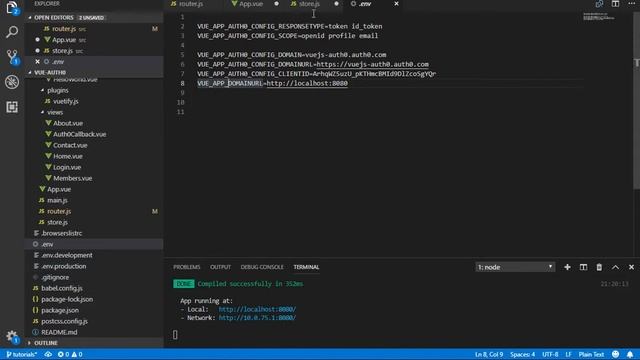Open Auth0Callback.vue file
640x360 pixels.
click(x=79, y=134)
